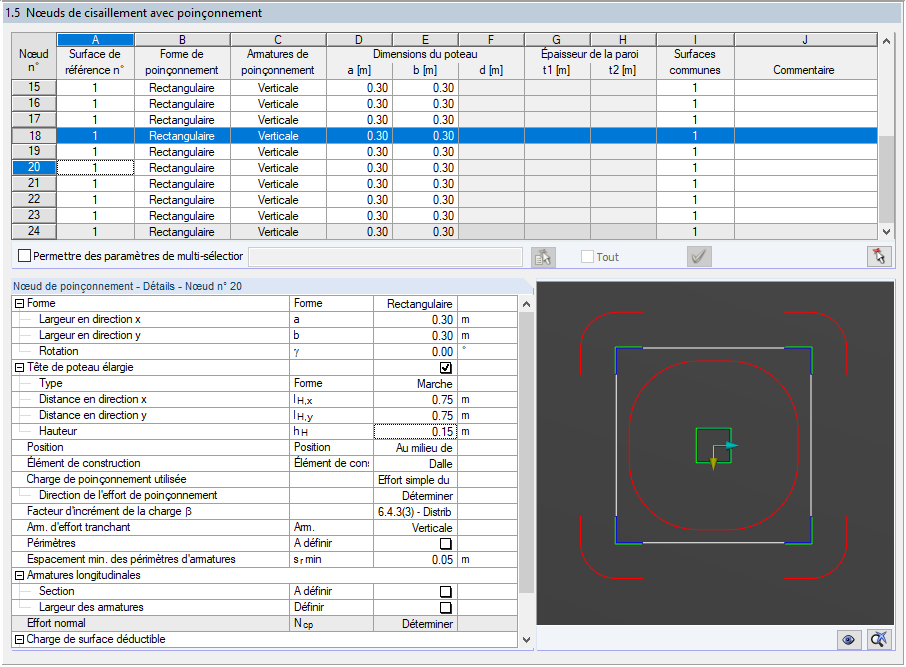This screenshot has width=906, height=667.
Task: Select row header for node 20
Action: (34, 168)
